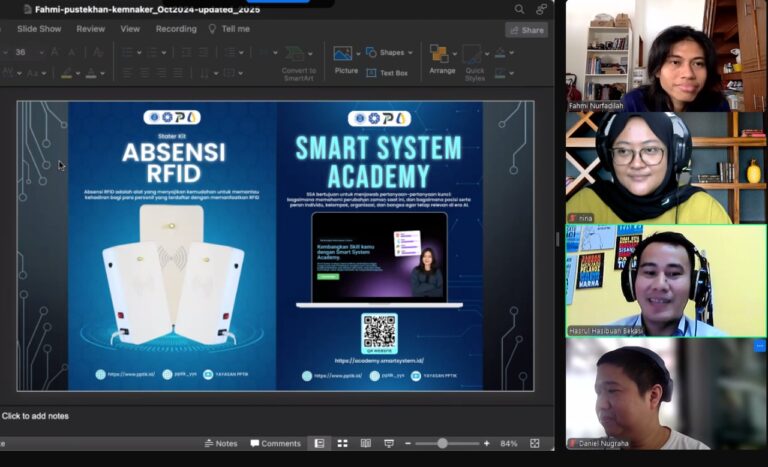Toggle Center paragraph alignment

pos(144,73)
